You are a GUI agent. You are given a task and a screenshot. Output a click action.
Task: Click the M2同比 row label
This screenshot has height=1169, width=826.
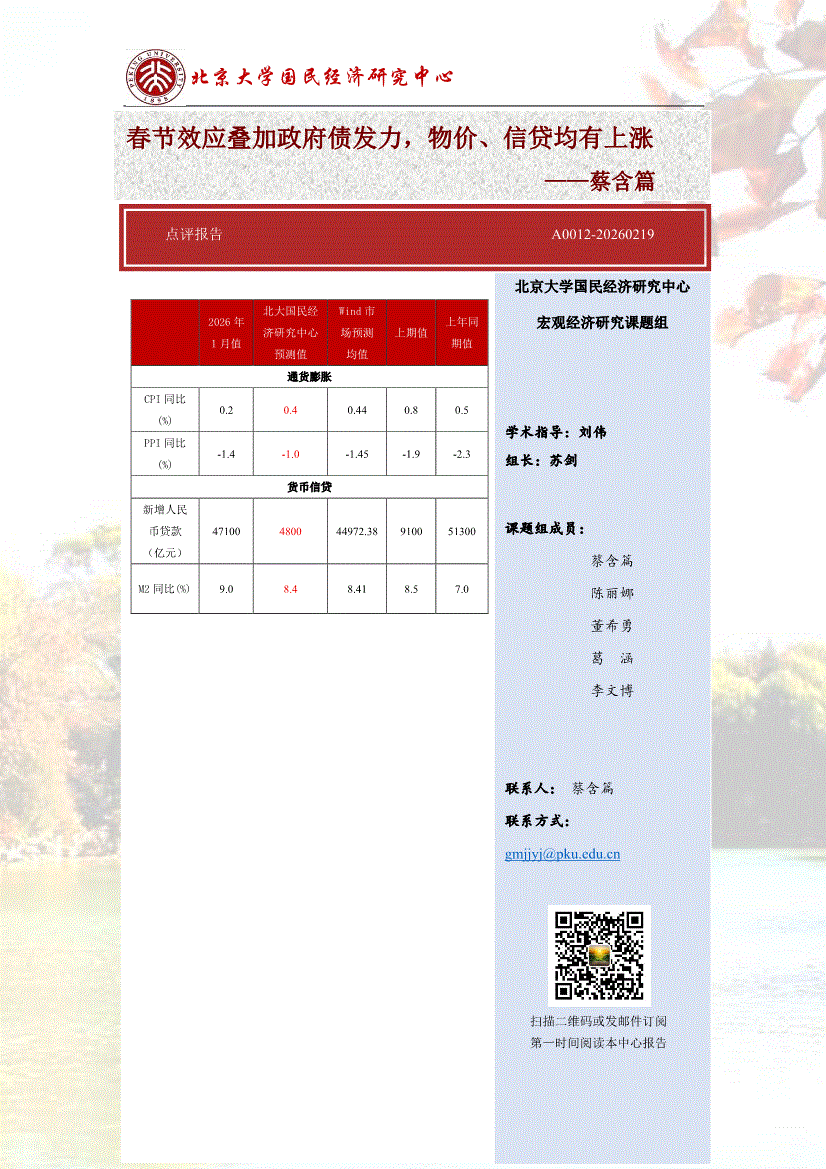click(165, 589)
